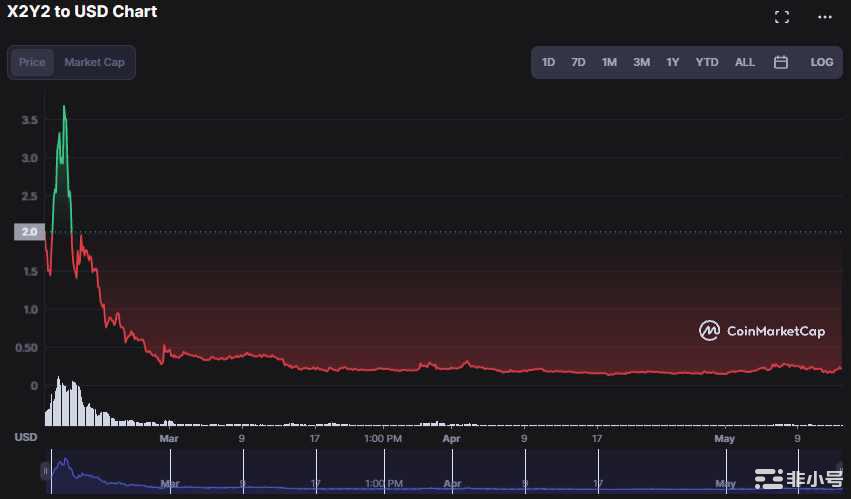Image resolution: width=851 pixels, height=499 pixels.
Task: Click the green price peak on chart
Action: pos(64,108)
